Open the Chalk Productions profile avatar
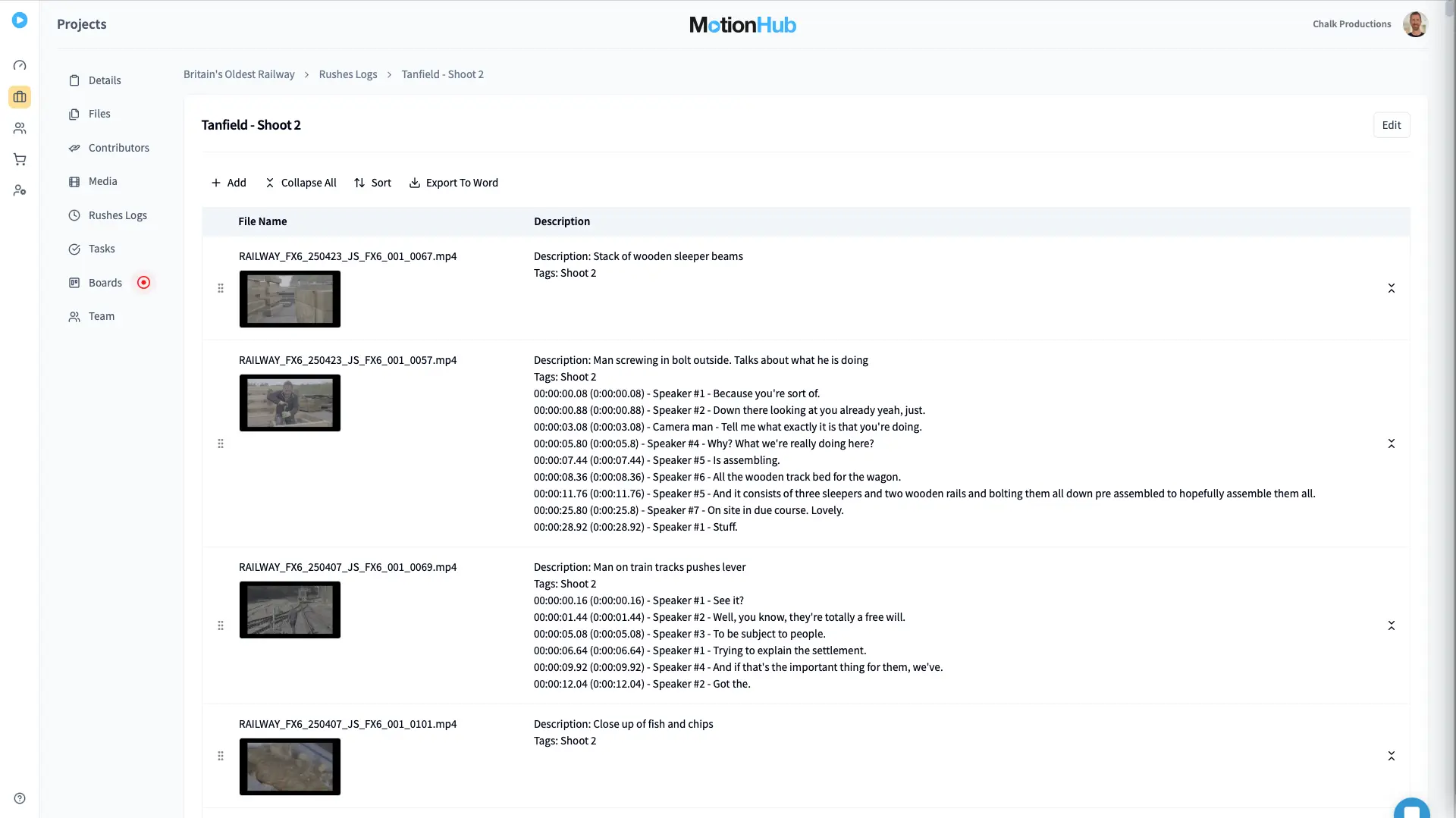Image resolution: width=1456 pixels, height=818 pixels. pyautogui.click(x=1416, y=24)
